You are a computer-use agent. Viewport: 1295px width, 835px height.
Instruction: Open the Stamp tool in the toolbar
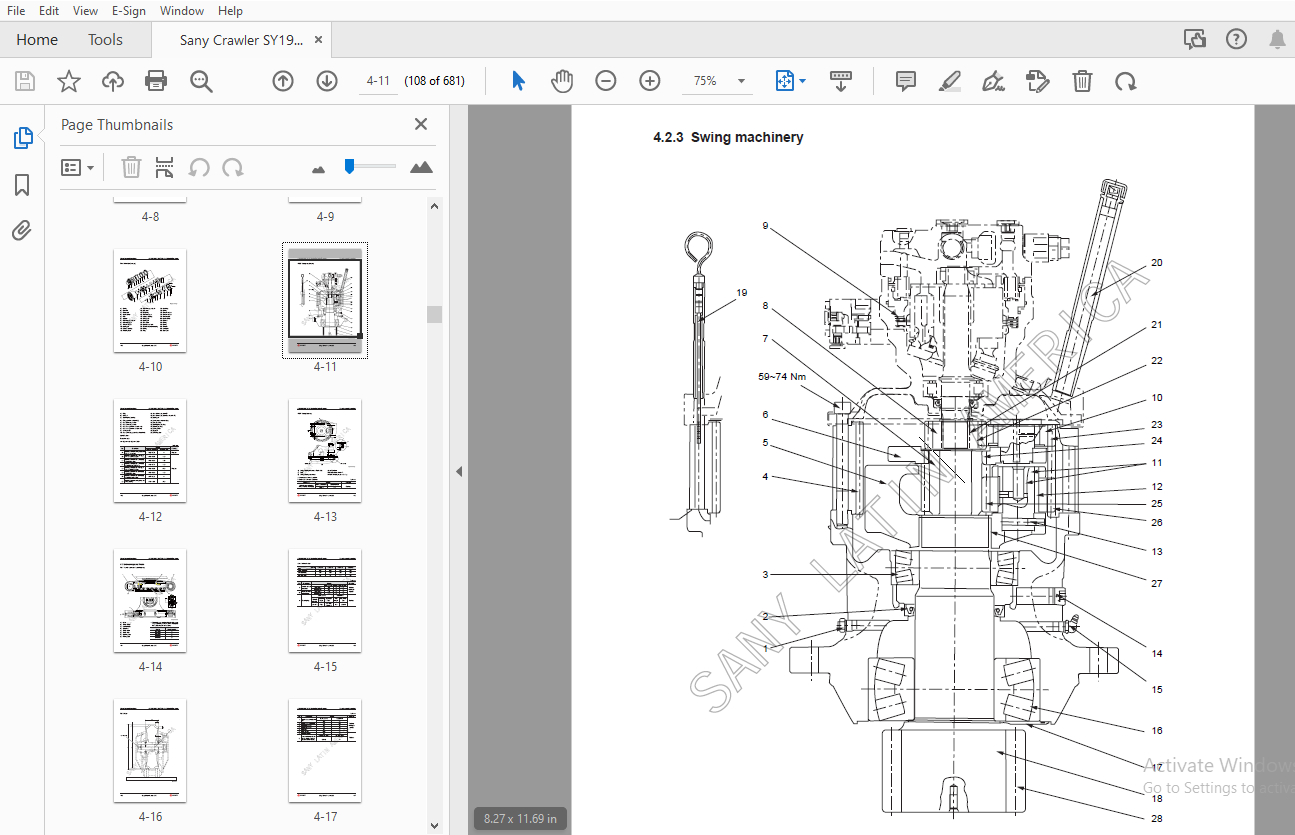(1038, 81)
